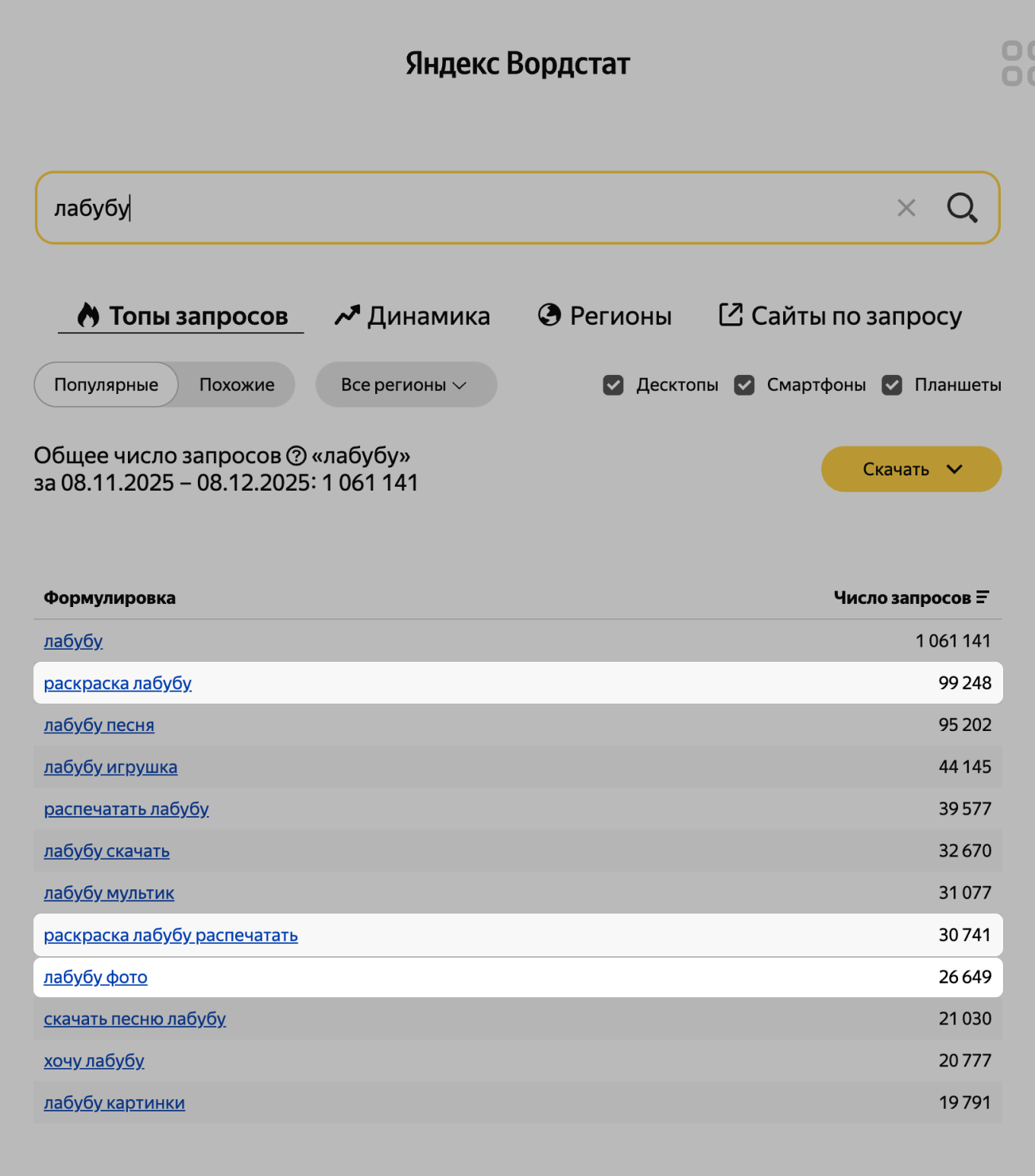1035x1176 pixels.
Task: Disable the Десктопы checkbox
Action: click(613, 385)
